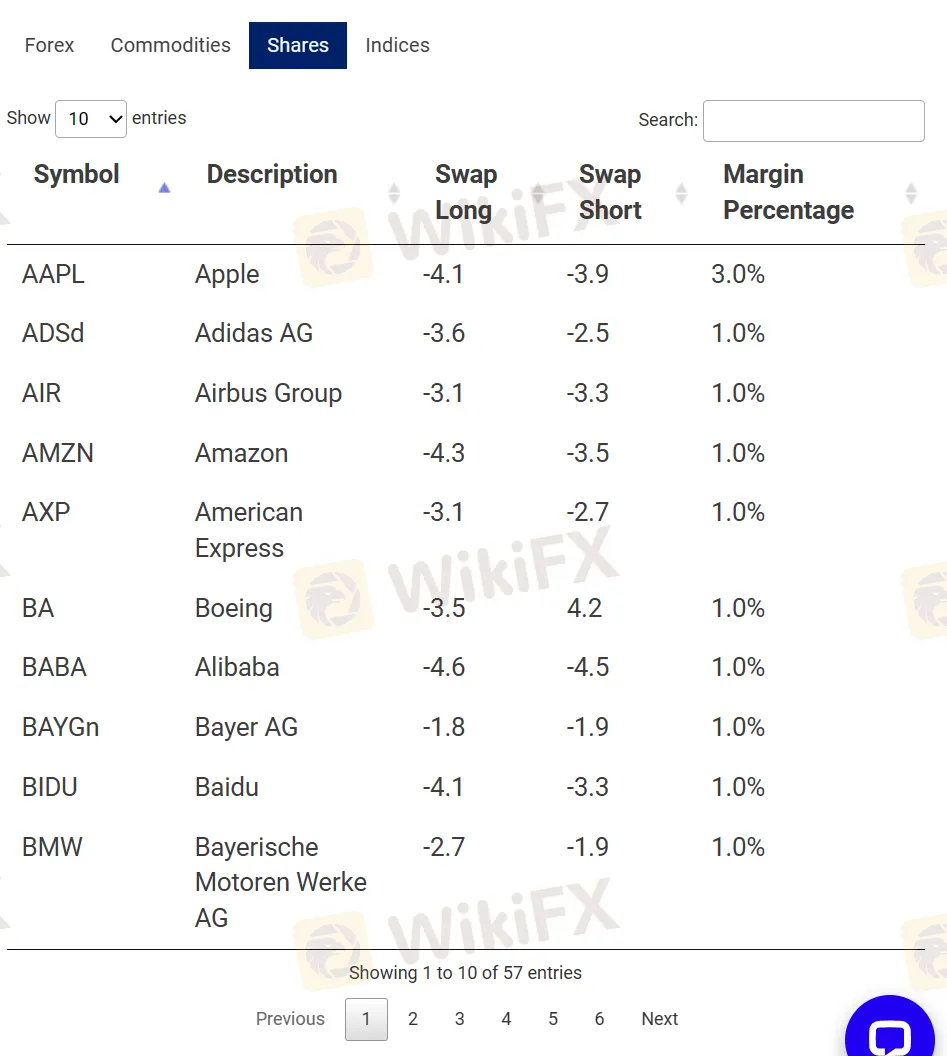The height and width of the screenshot is (1056, 947).
Task: Click the Next pagination button
Action: click(x=659, y=1019)
